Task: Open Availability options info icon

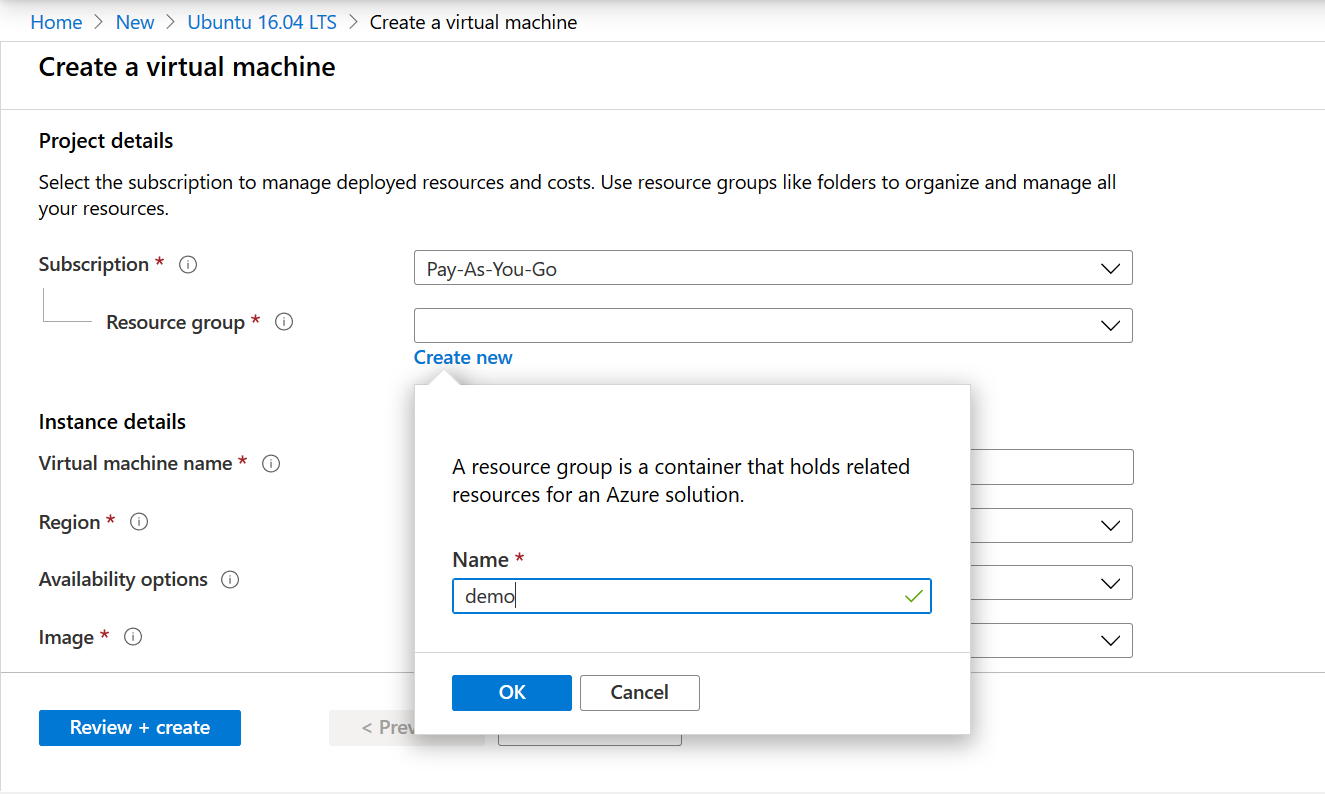Action: pyautogui.click(x=230, y=580)
